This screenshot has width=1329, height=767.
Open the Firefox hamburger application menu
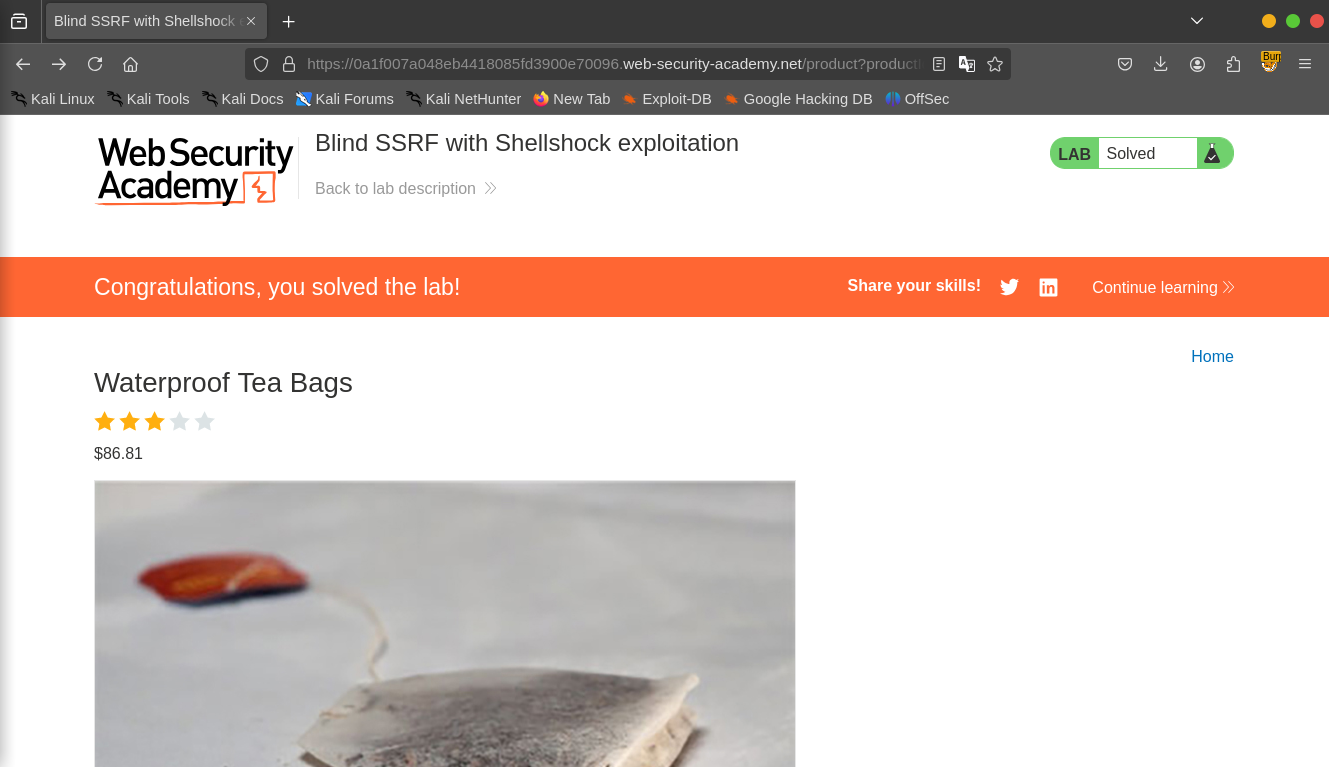[x=1305, y=64]
